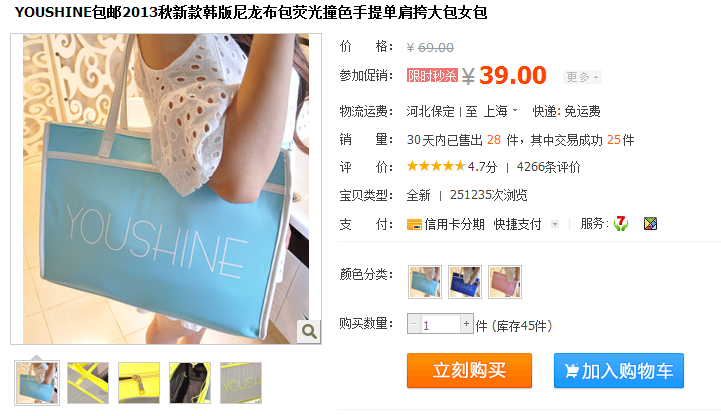Select the yellow zipper detail thumbnail

[139, 383]
